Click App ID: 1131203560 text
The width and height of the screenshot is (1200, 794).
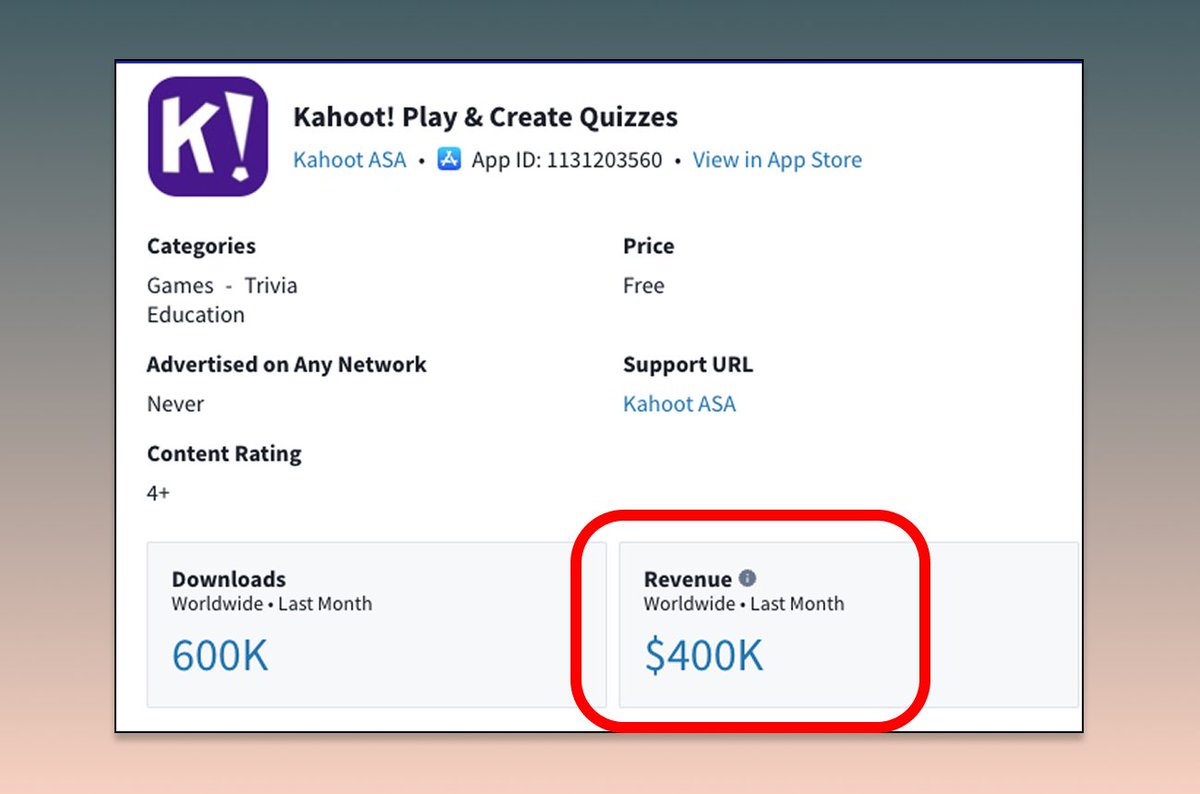click(x=567, y=160)
